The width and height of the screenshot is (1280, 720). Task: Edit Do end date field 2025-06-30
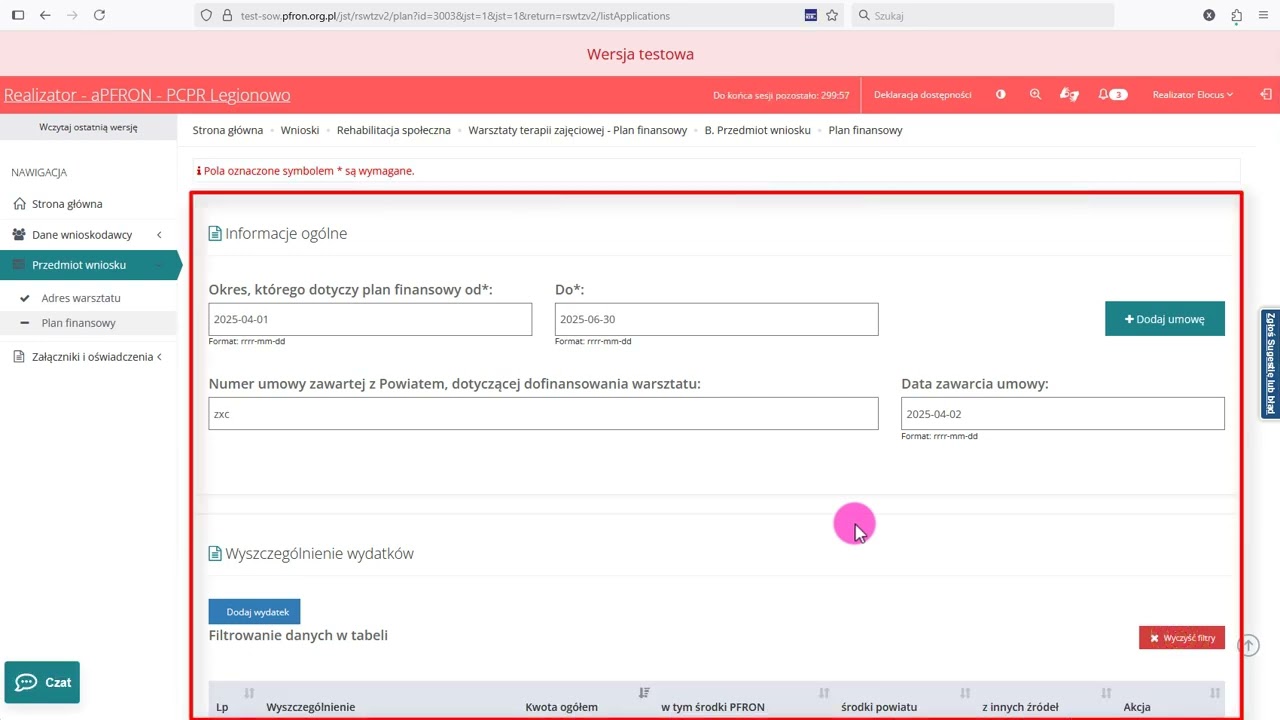tap(716, 320)
